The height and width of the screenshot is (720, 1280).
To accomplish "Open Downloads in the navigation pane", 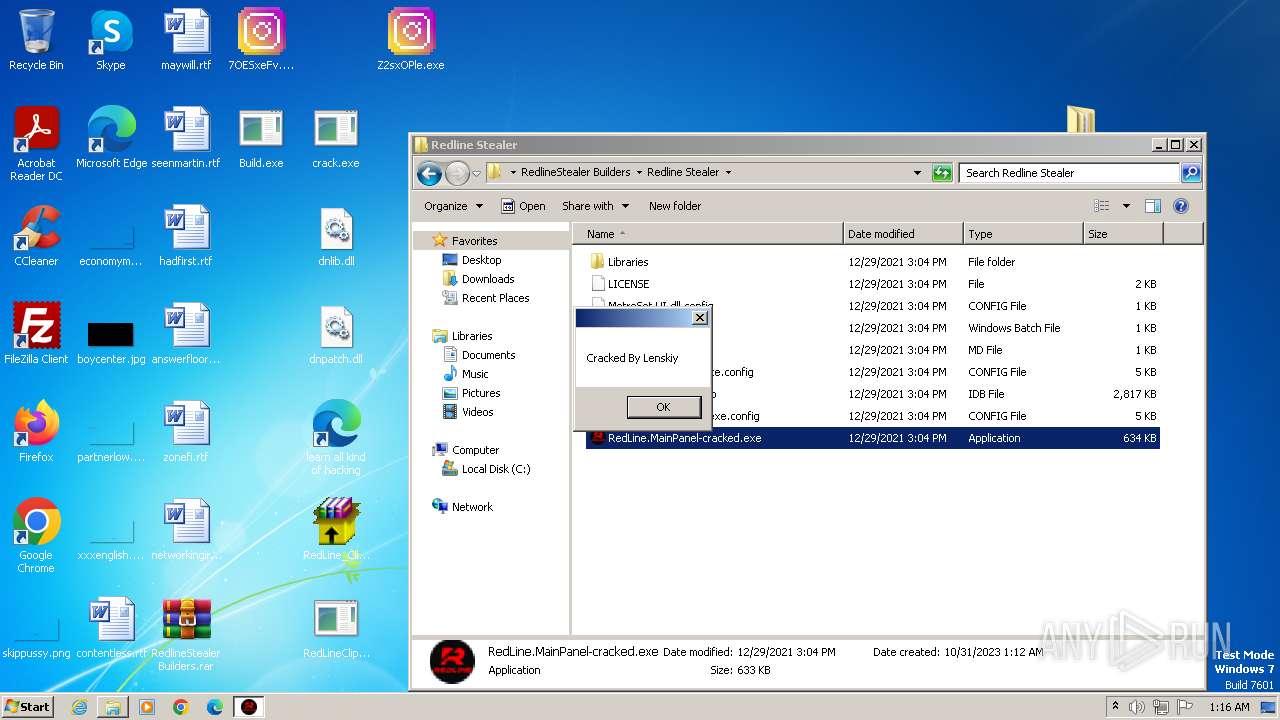I will tap(487, 279).
